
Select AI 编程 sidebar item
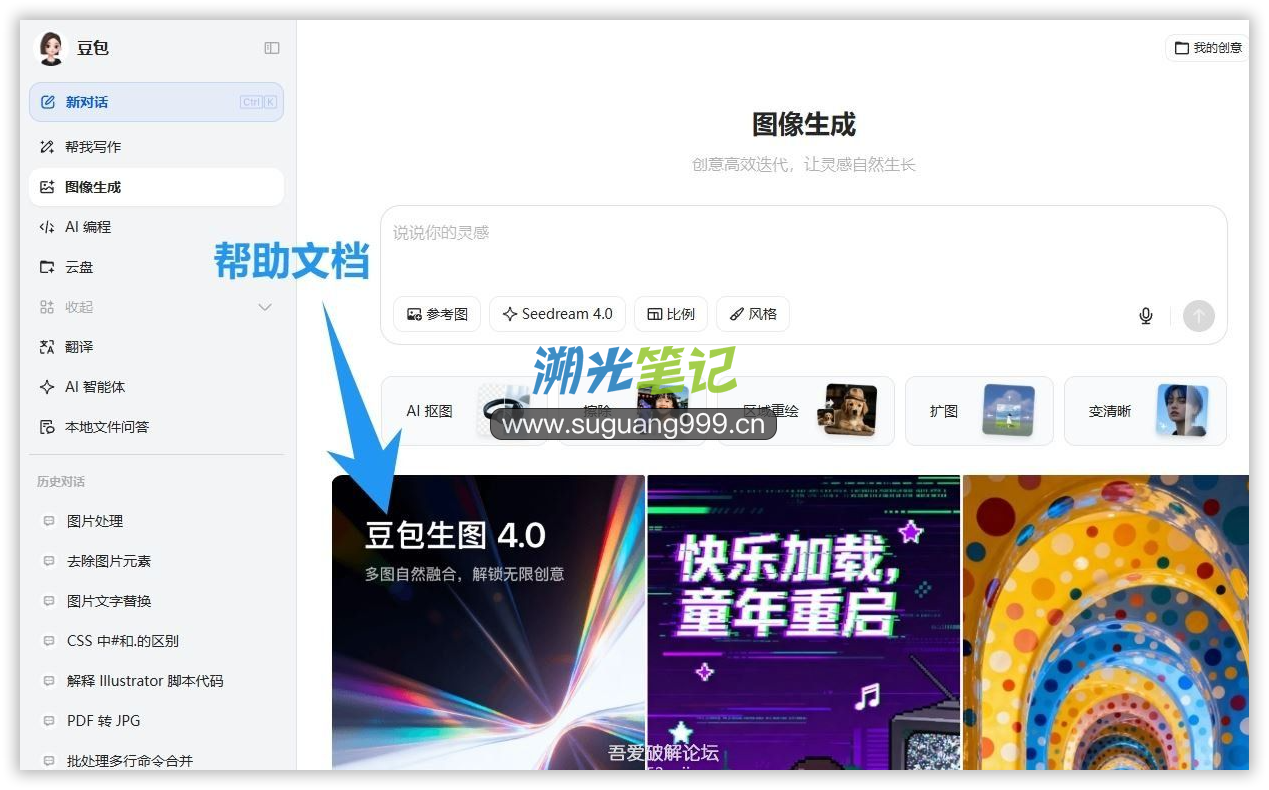pos(88,227)
